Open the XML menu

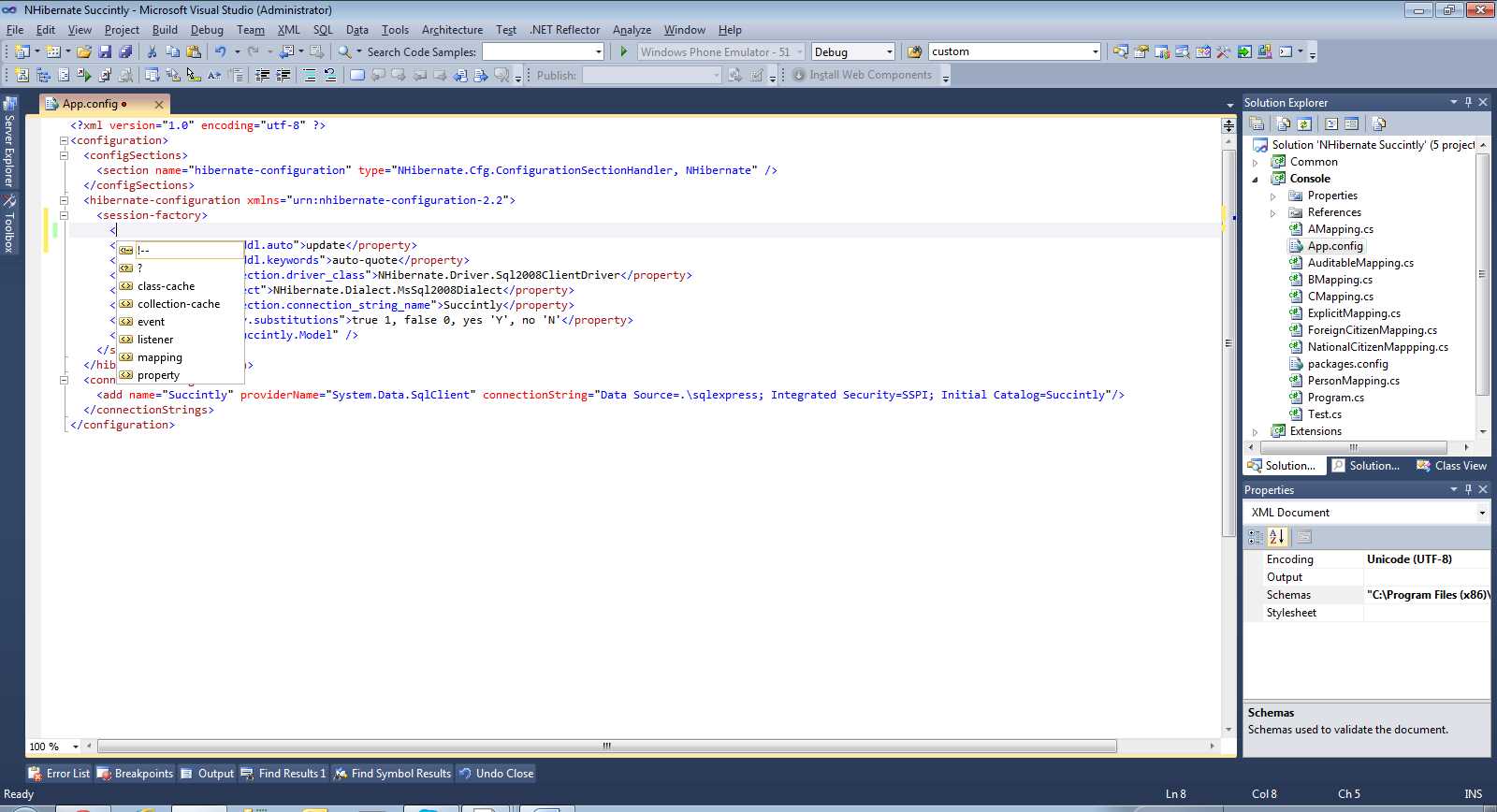point(289,30)
